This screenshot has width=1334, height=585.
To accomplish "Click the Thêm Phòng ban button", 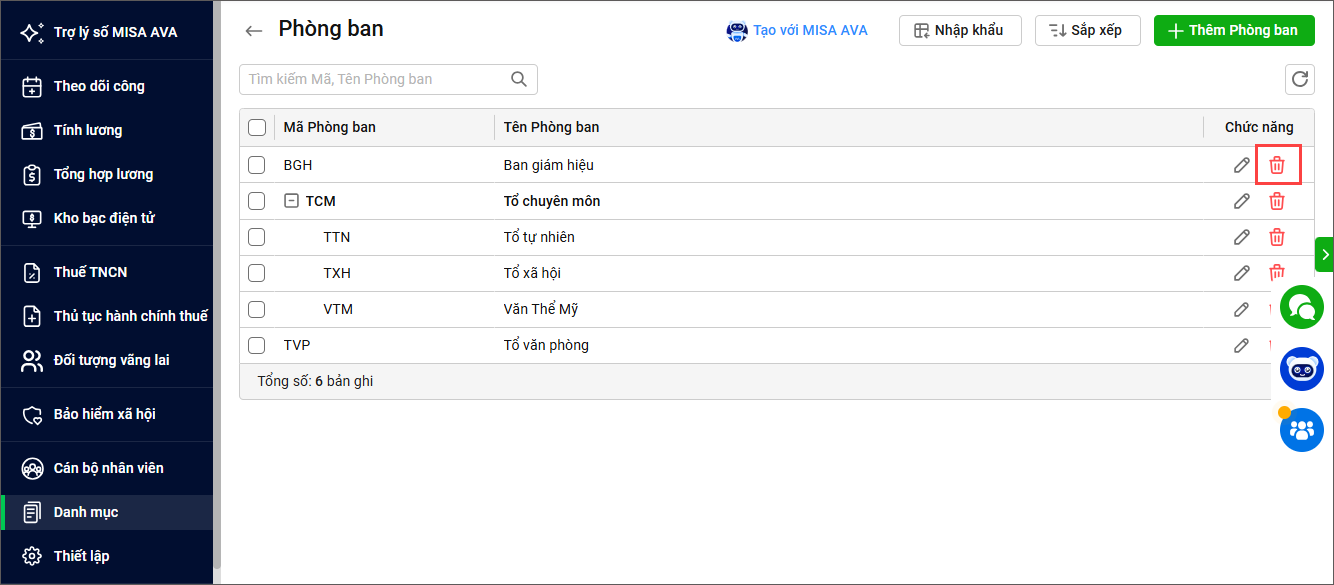I will click(1232, 31).
